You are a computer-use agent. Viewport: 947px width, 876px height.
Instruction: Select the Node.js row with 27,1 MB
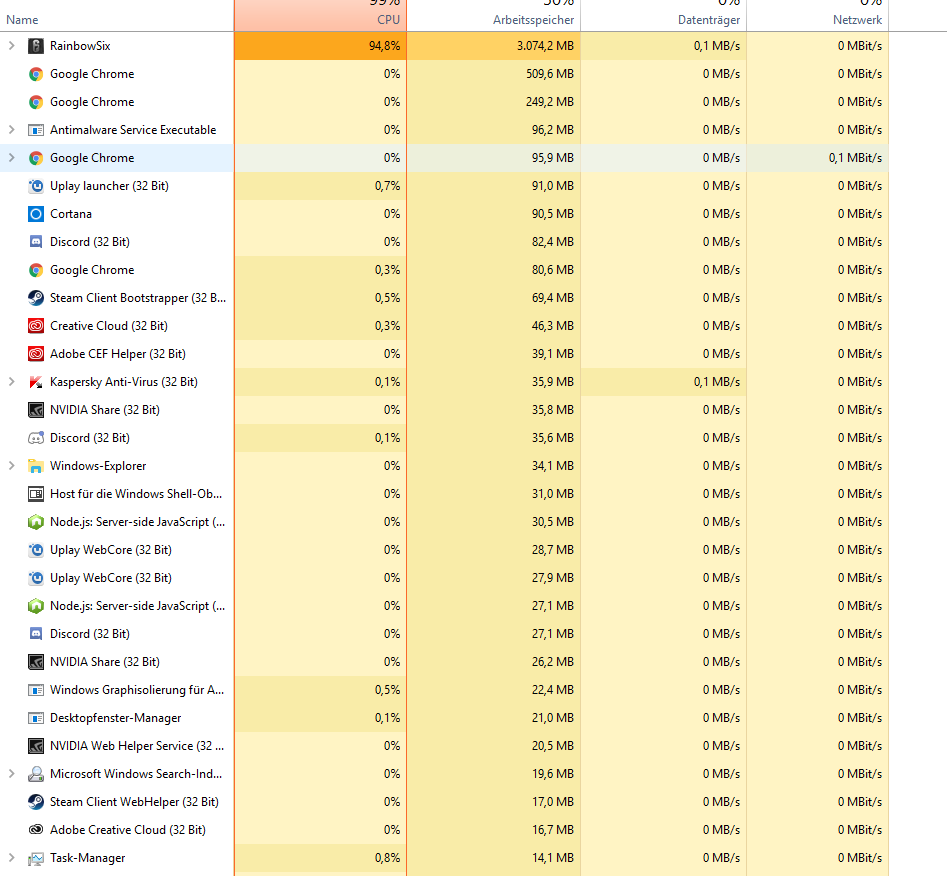coord(444,606)
